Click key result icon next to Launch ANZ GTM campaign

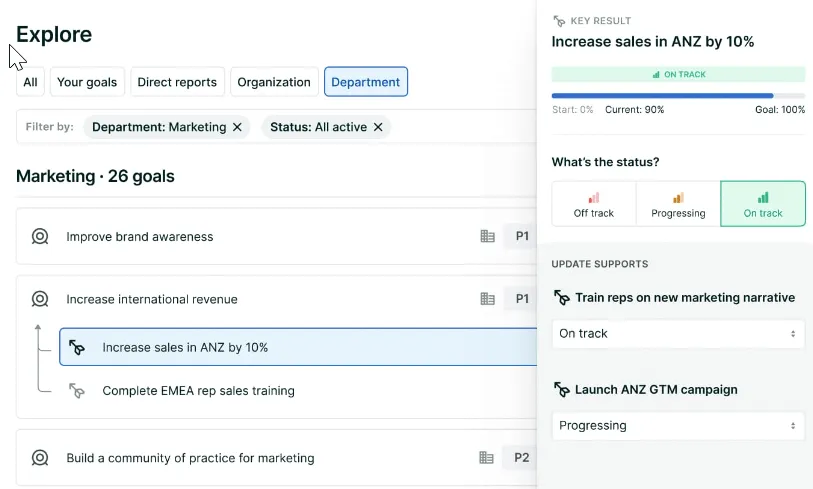click(x=562, y=389)
